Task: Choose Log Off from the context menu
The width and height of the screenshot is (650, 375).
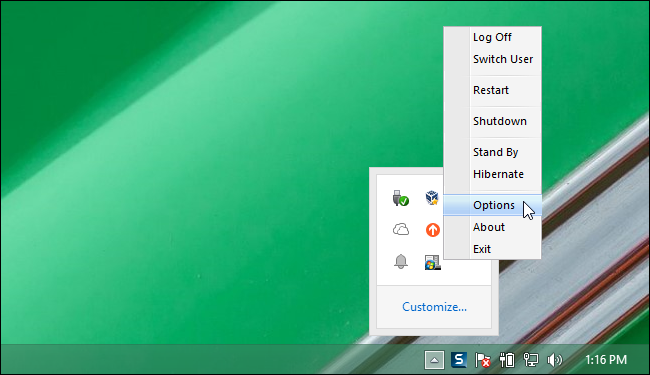Action: pos(492,37)
